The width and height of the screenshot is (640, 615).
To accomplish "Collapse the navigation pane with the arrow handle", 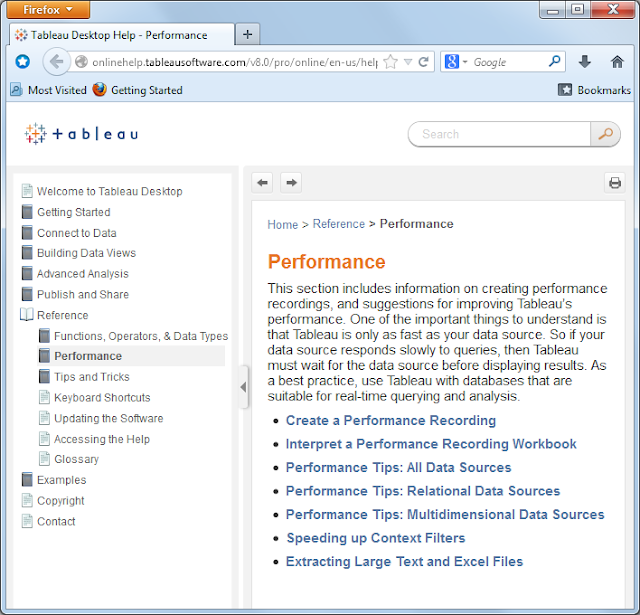I will pos(244,387).
